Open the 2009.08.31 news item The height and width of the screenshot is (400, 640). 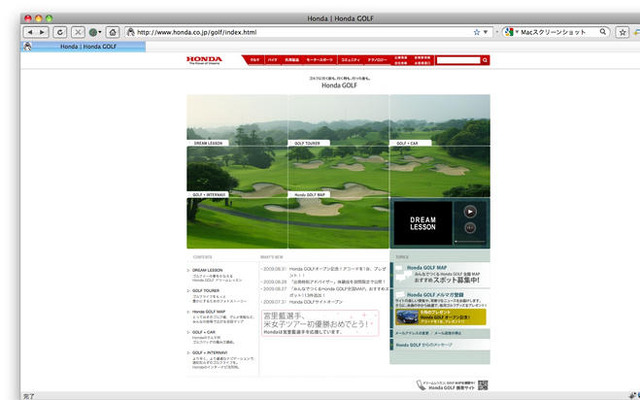[337, 272]
